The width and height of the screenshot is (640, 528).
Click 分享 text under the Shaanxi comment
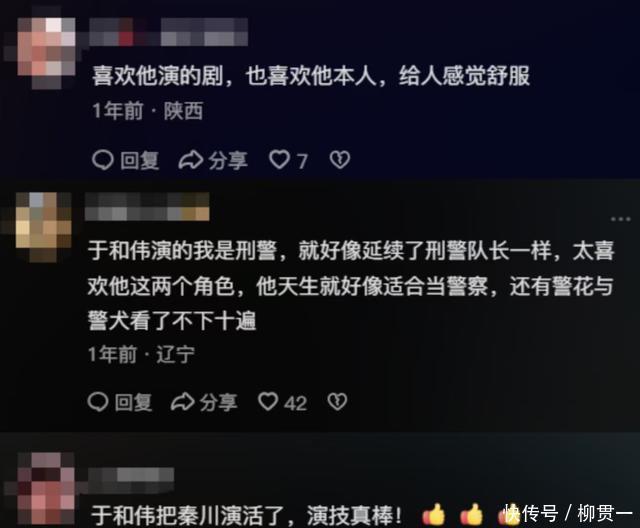click(228, 160)
